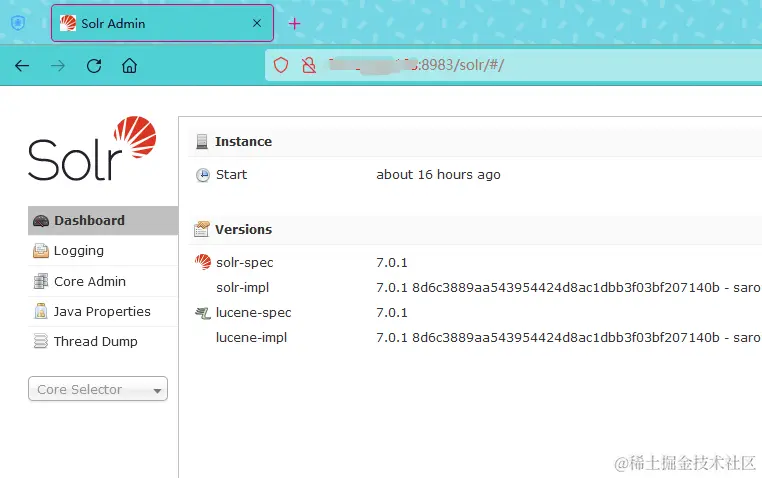The image size is (762, 478).
Task: Click the Start label
Action: (x=231, y=174)
